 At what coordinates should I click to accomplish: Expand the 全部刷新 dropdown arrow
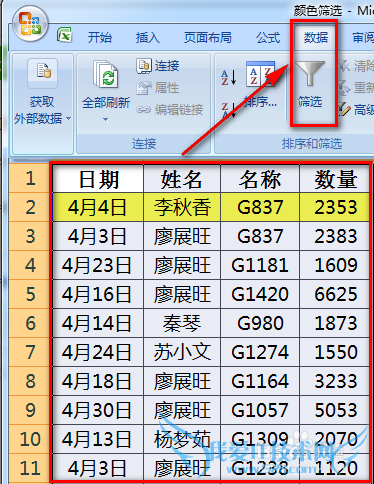105,119
